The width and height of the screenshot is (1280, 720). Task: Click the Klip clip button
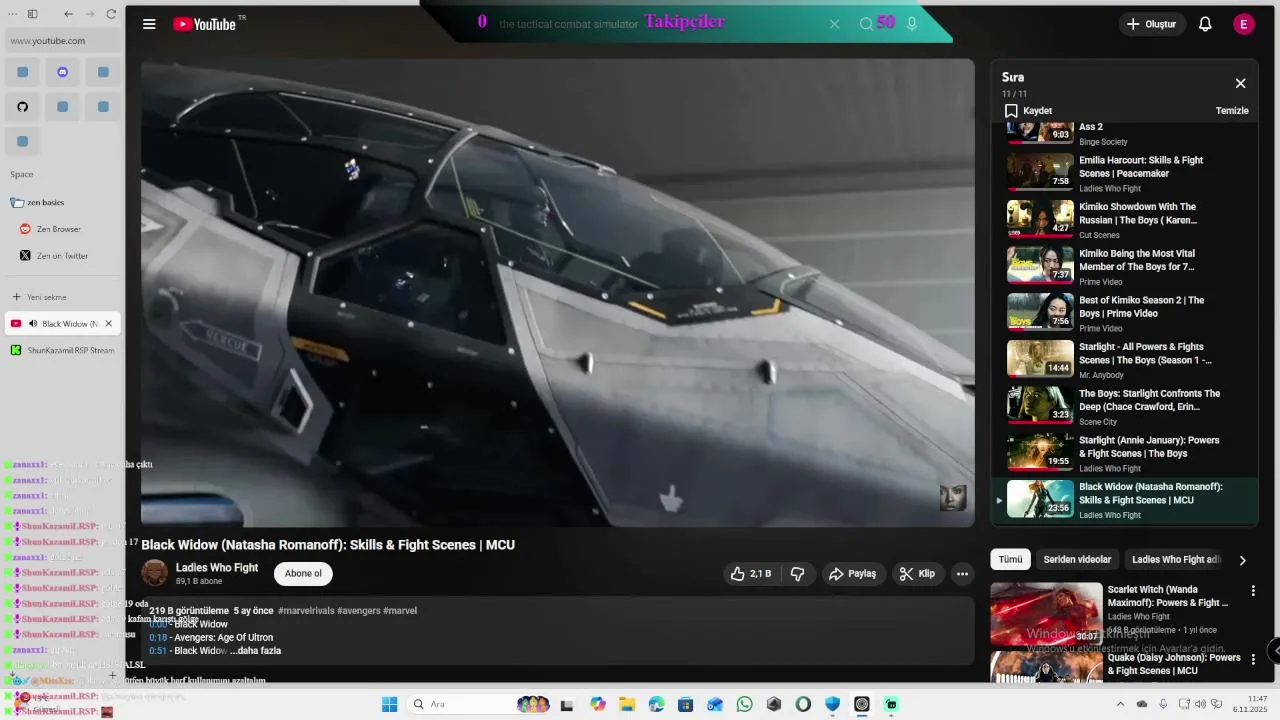click(917, 574)
